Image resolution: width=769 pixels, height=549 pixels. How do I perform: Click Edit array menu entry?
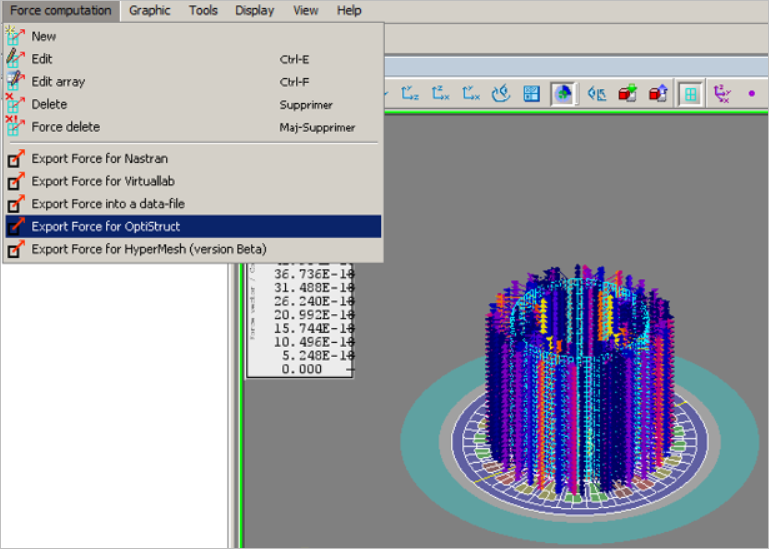58,82
